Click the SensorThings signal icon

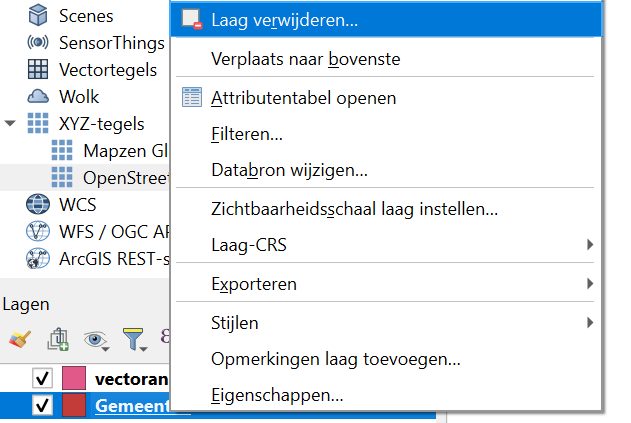click(38, 43)
